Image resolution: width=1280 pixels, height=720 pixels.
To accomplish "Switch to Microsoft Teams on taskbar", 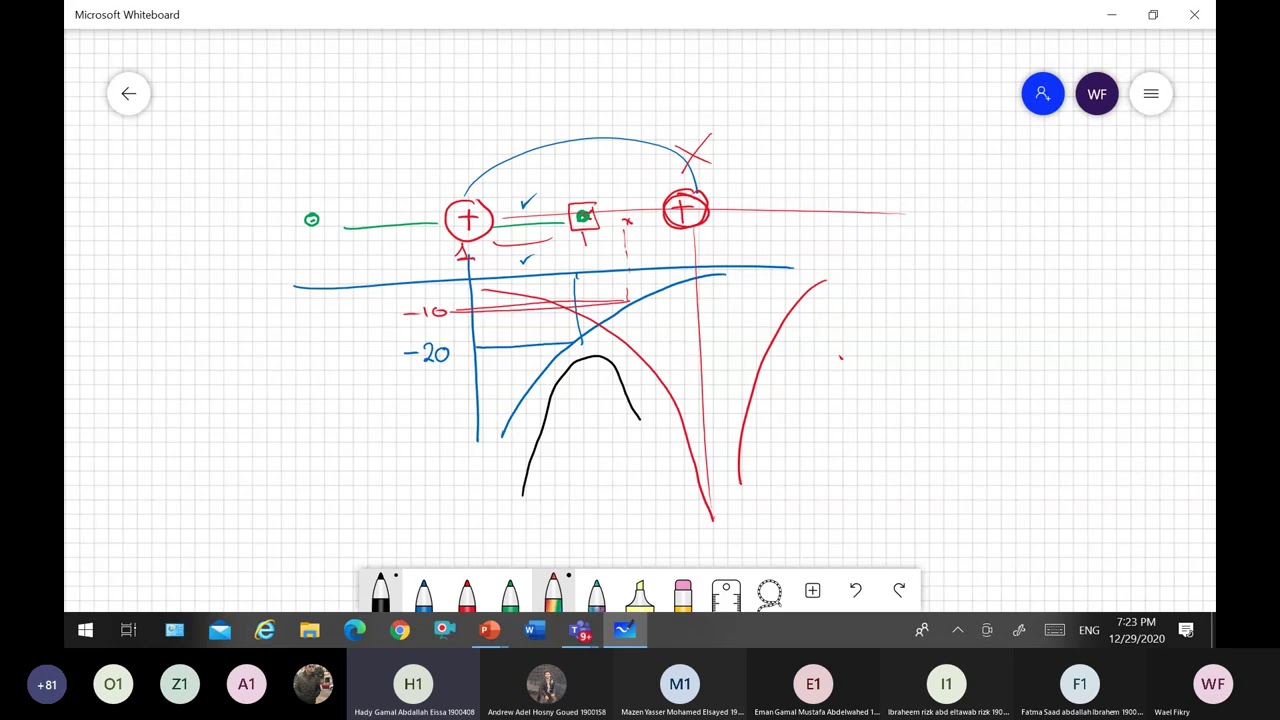I will pyautogui.click(x=580, y=630).
